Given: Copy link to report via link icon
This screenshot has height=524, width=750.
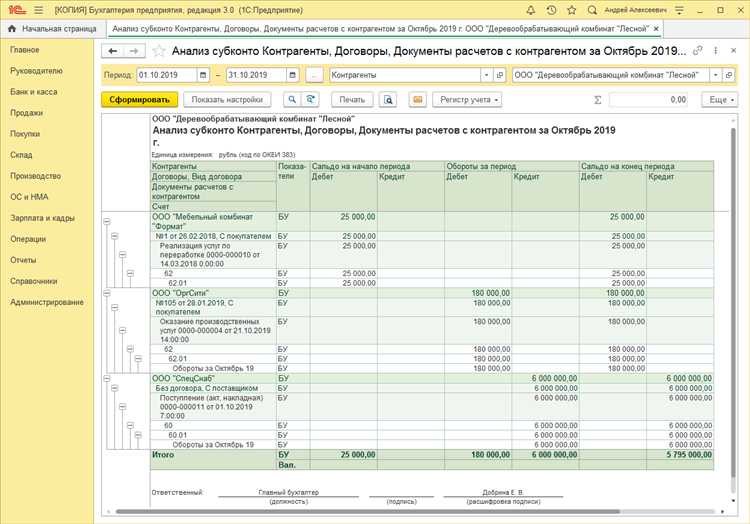Looking at the screenshot, I should (697, 50).
